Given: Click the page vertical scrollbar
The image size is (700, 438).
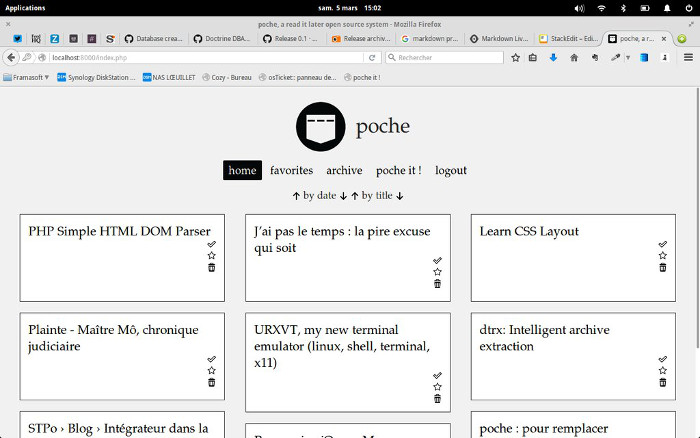Looking at the screenshot, I should (695, 250).
